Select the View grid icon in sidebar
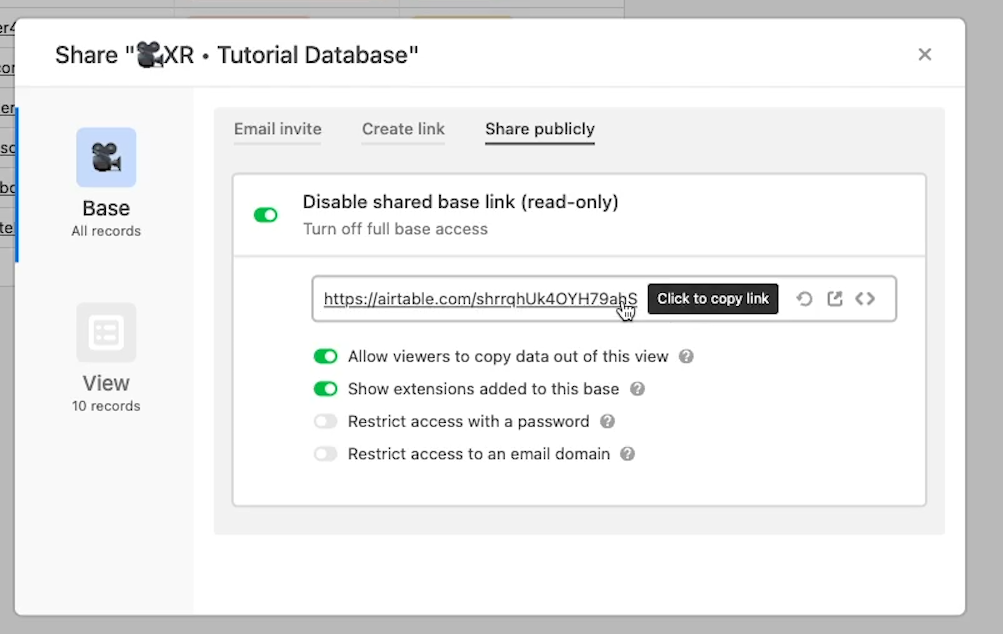The image size is (1003, 634). tap(106, 333)
